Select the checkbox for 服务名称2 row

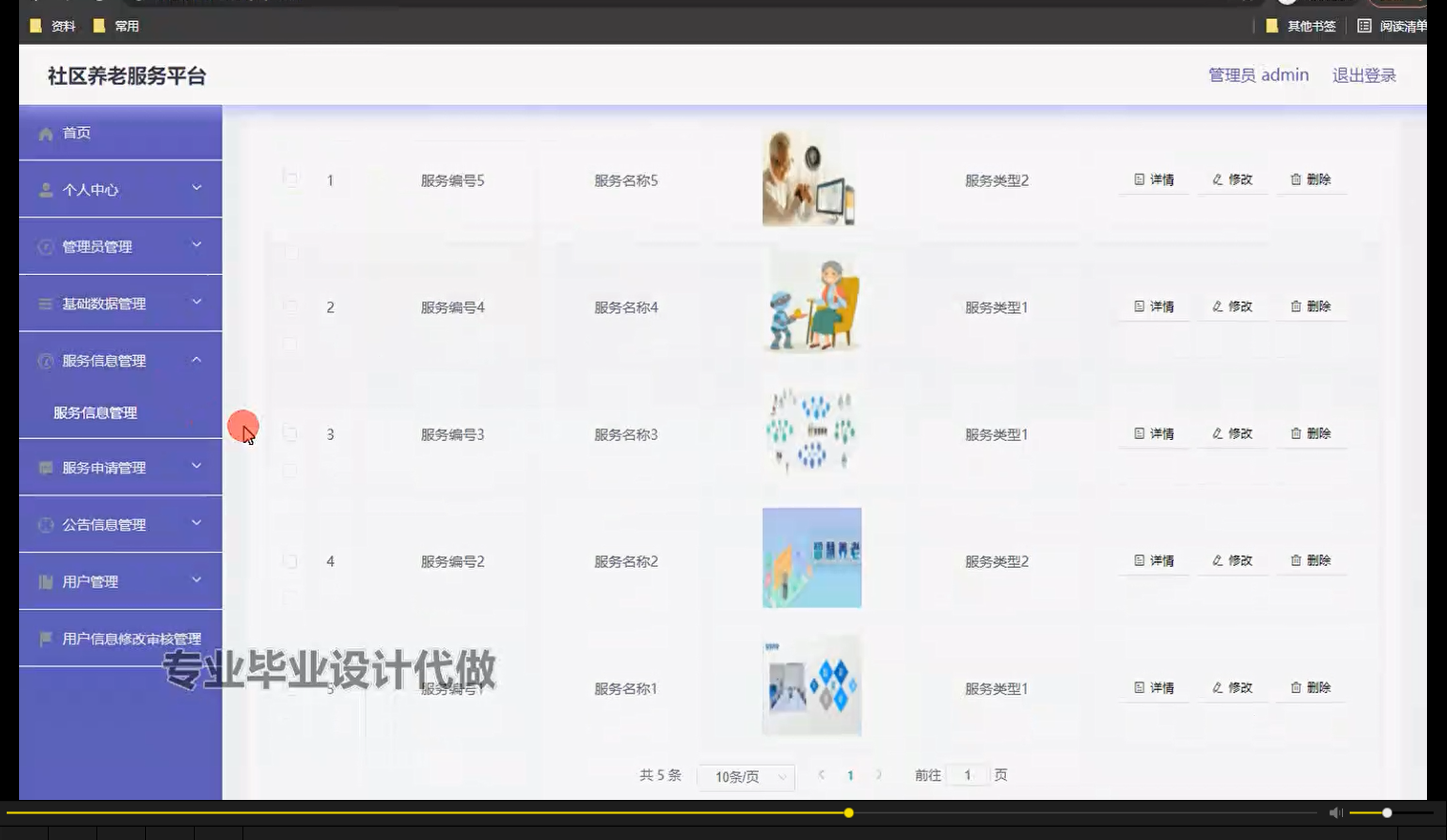coord(290,560)
